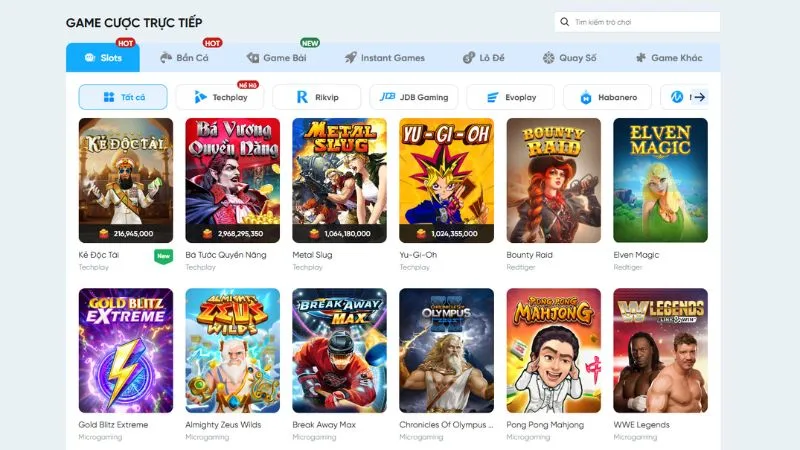Click the Techplay logo icon
This screenshot has height=450, width=800.
click(200, 97)
